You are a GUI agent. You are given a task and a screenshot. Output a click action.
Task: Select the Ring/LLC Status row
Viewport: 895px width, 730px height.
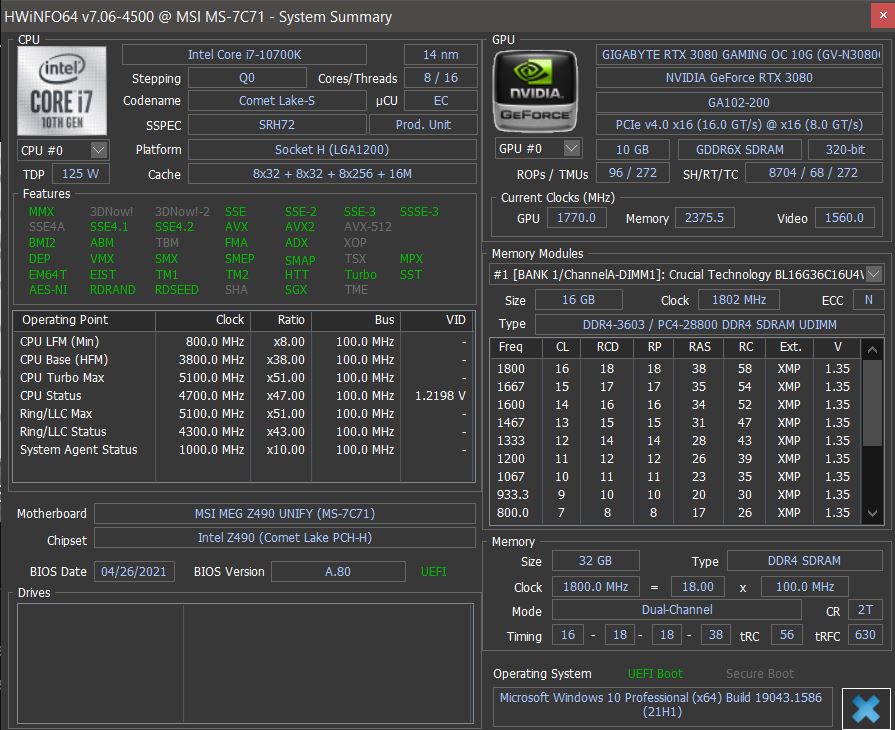(244, 431)
